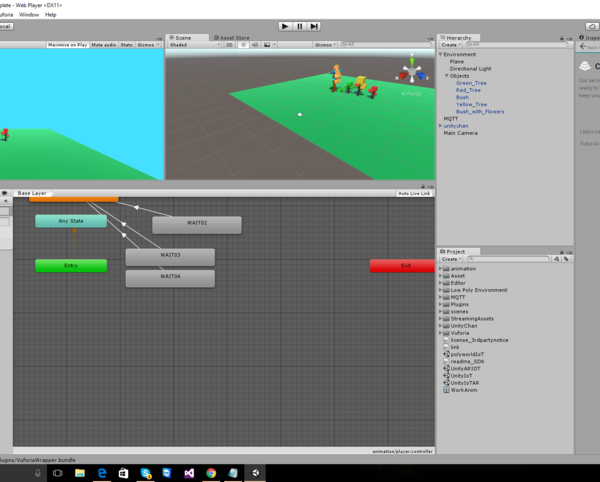Screen dimensions: 600x482
Task: Expand the unitychan hierarchy node
Action: 440,126
